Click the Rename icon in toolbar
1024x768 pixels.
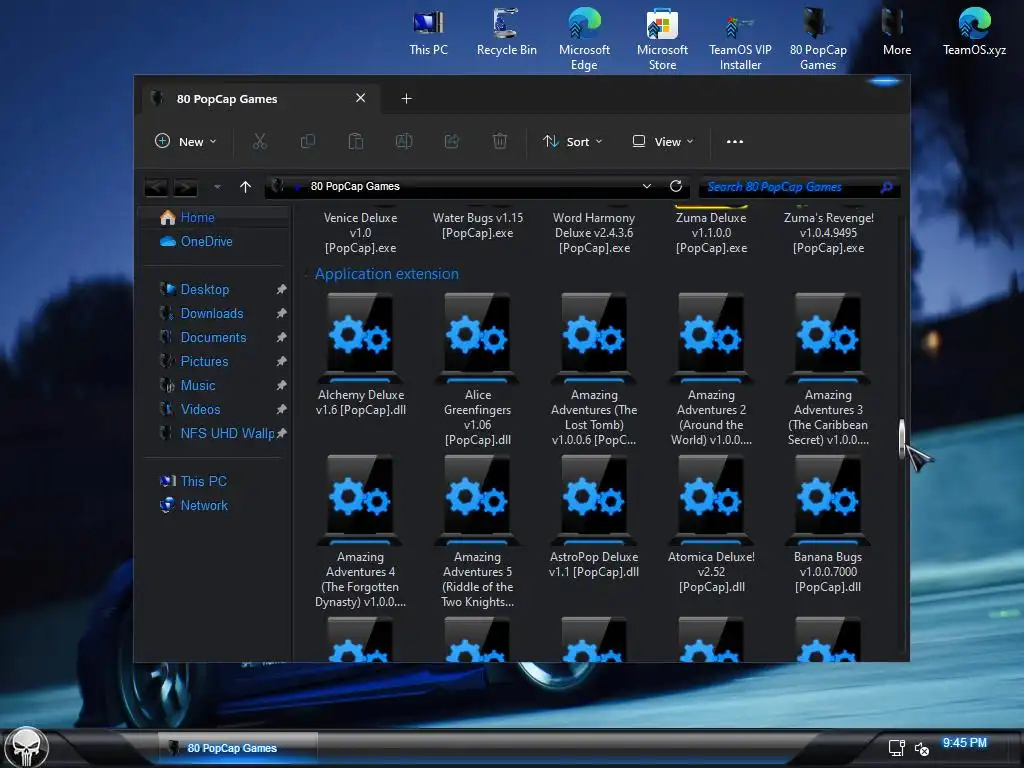(x=404, y=141)
